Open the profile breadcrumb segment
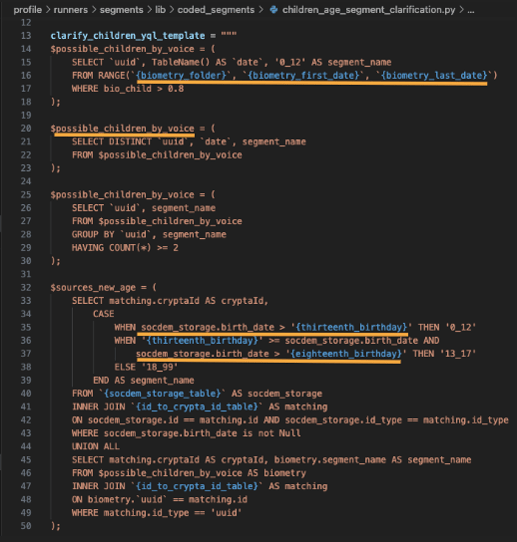 pos(27,10)
